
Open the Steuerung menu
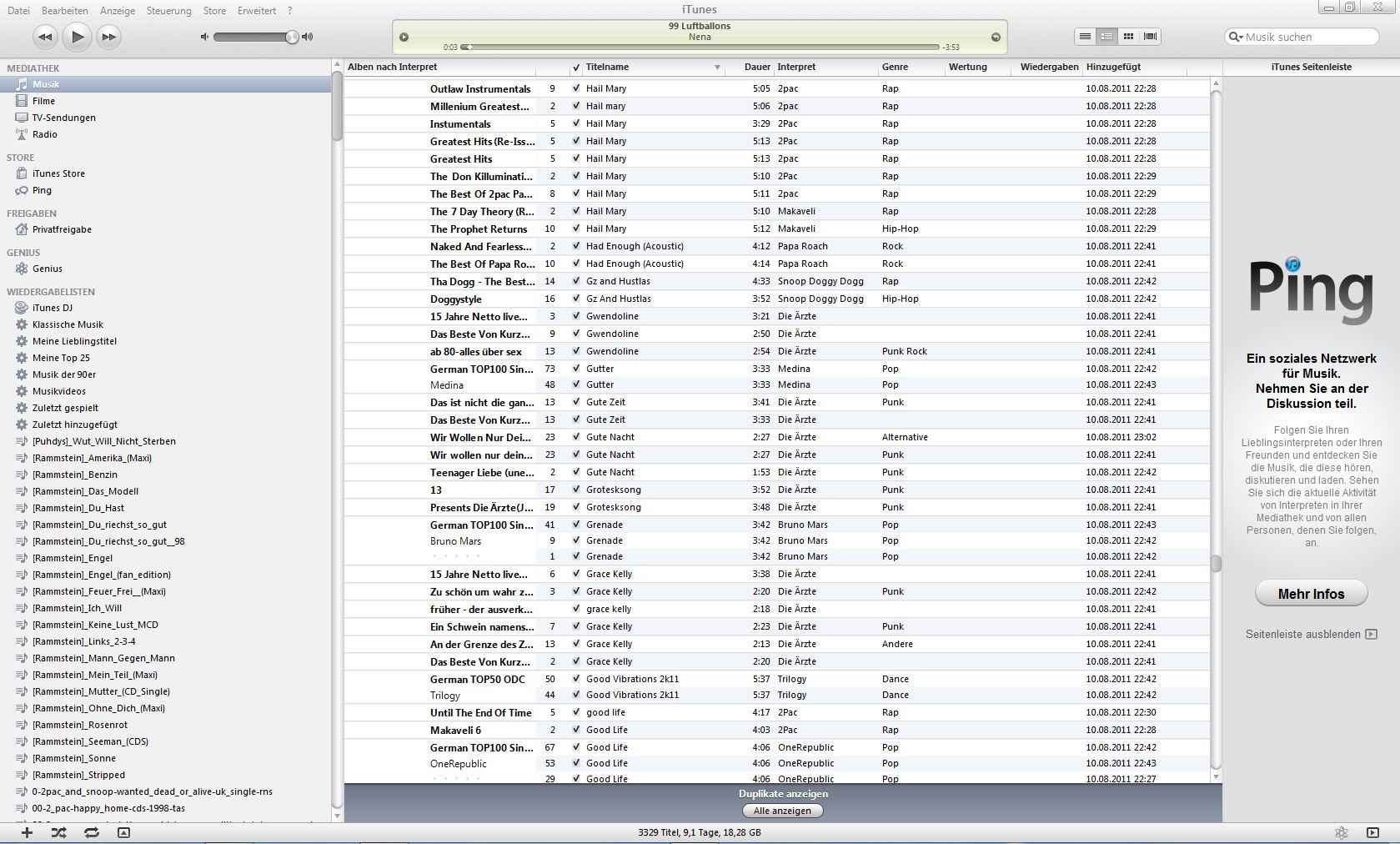[x=169, y=11]
